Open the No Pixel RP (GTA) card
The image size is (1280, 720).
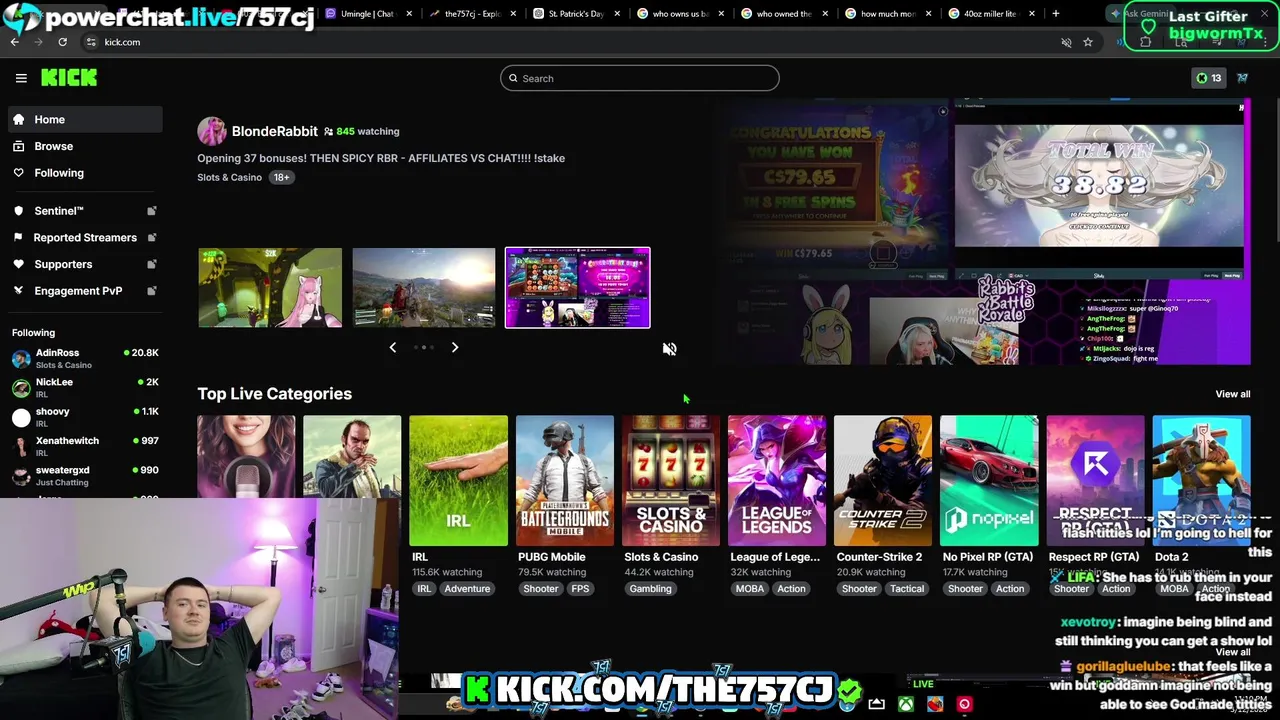point(989,481)
